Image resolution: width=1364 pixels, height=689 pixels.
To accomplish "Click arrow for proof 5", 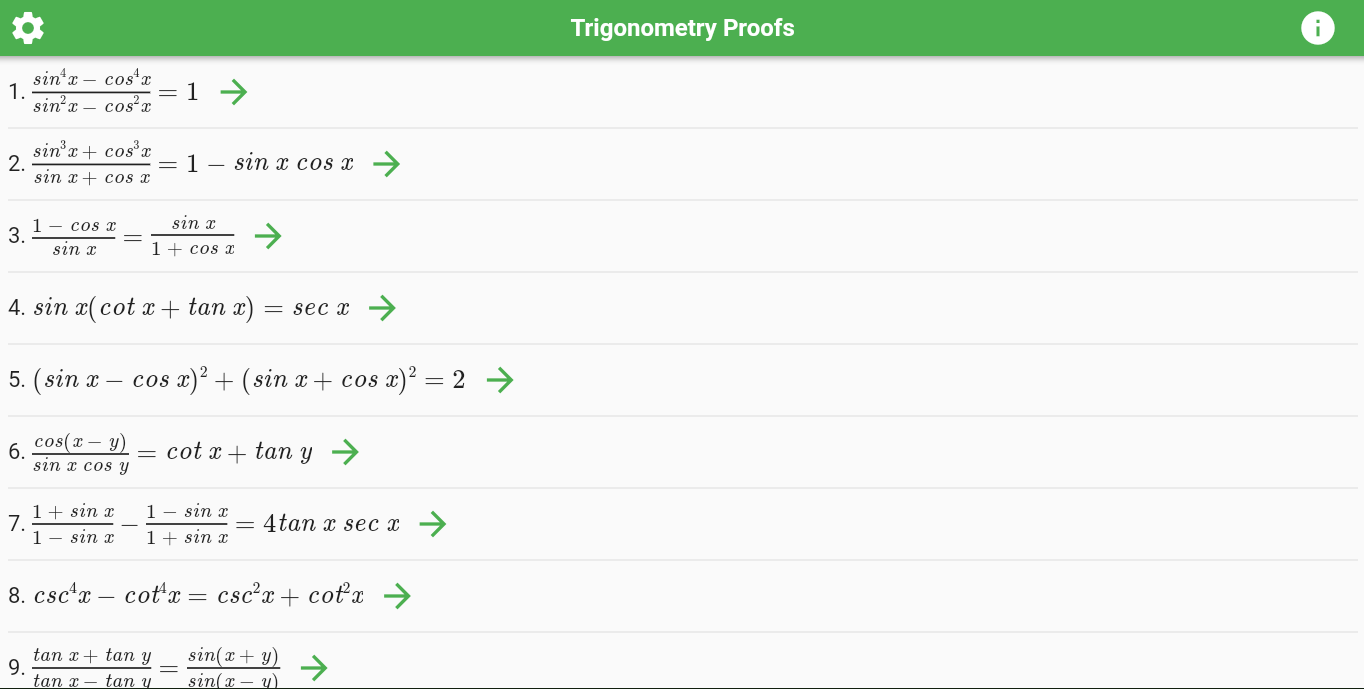I will pos(499,380).
